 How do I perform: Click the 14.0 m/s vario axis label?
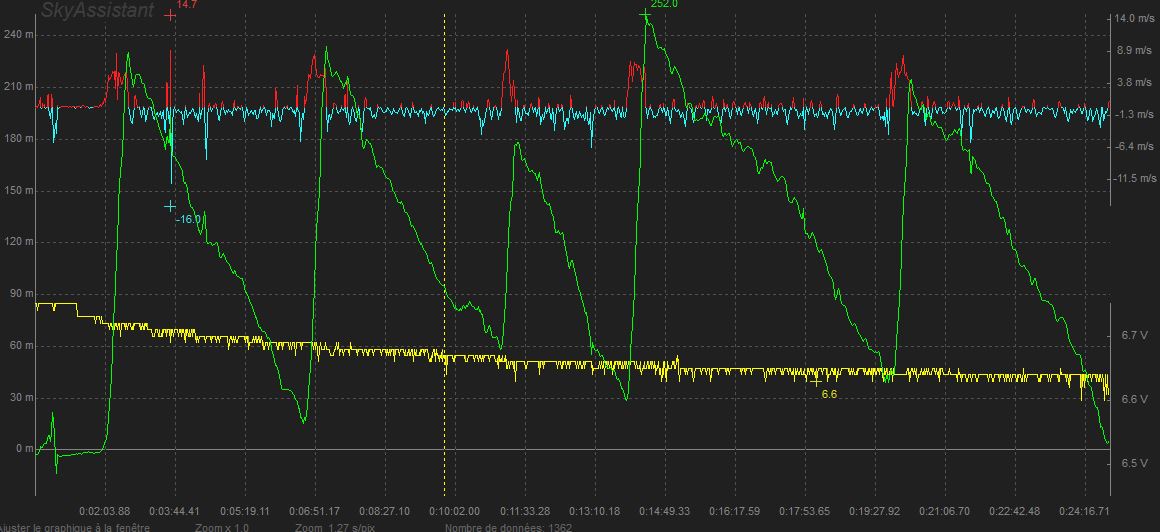click(1134, 18)
